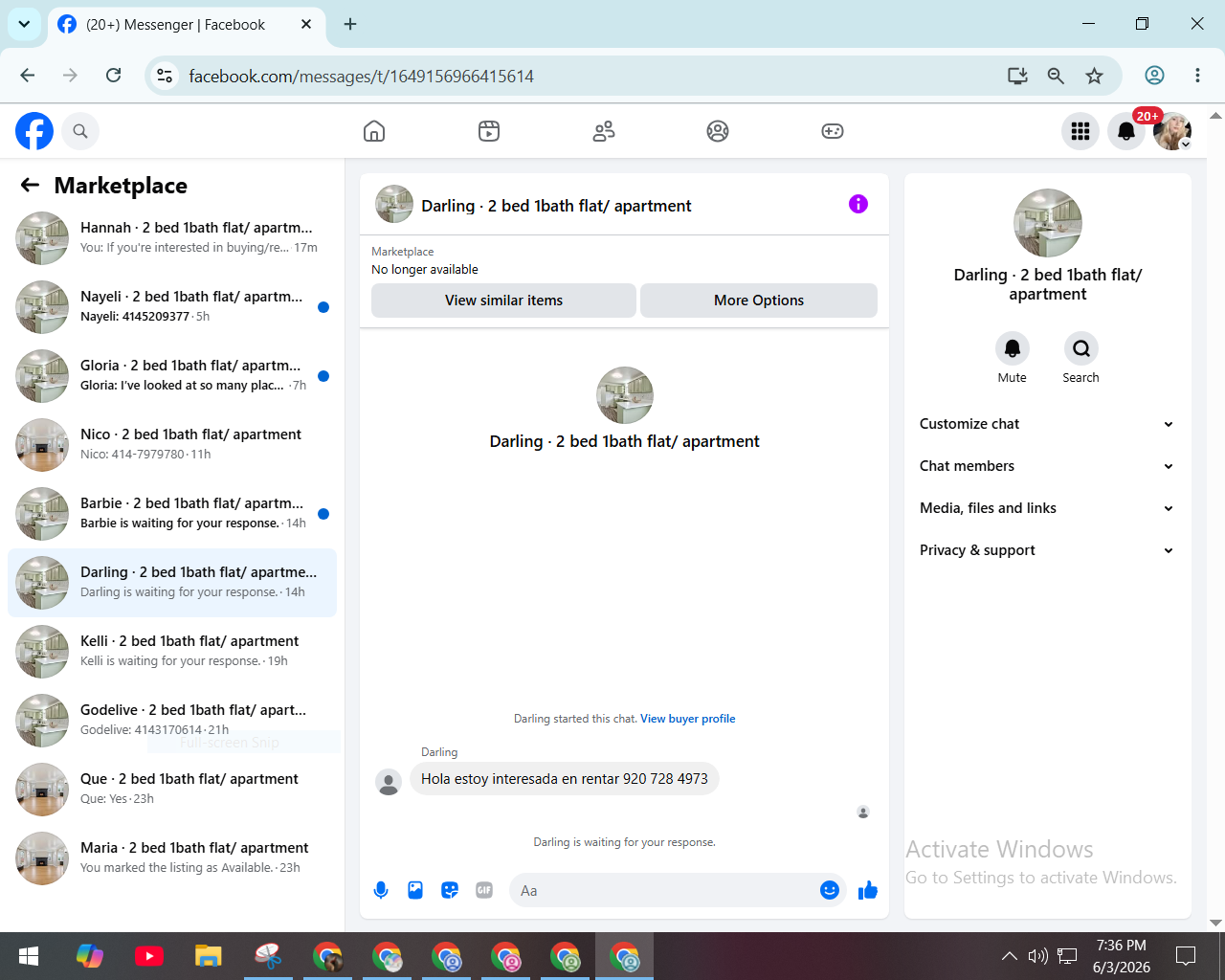Open the Chrome three-dot menu
This screenshot has width=1225, height=980.
pos(1197,76)
